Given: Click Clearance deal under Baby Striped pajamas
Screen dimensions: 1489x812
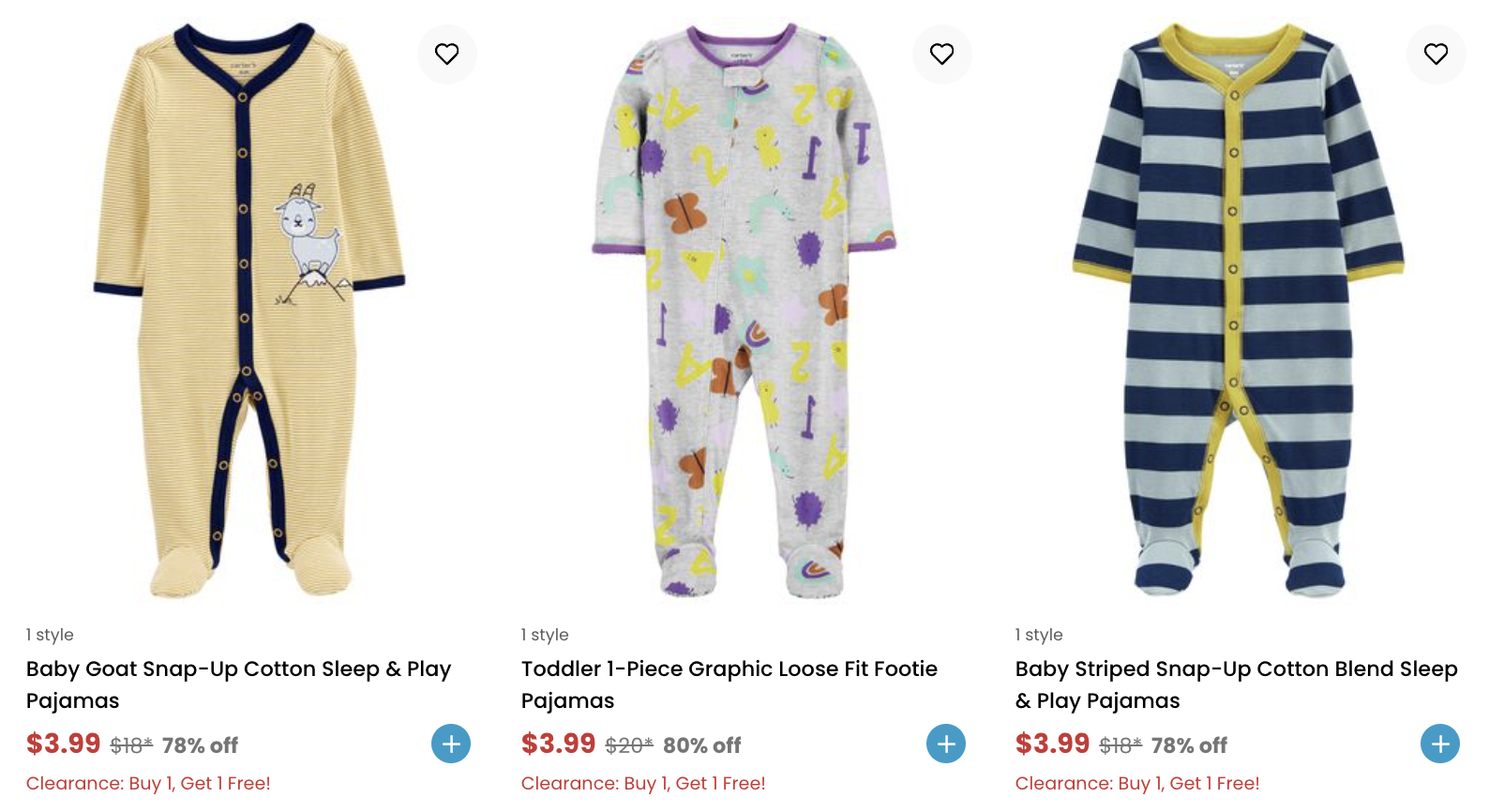Looking at the screenshot, I should (1137, 783).
